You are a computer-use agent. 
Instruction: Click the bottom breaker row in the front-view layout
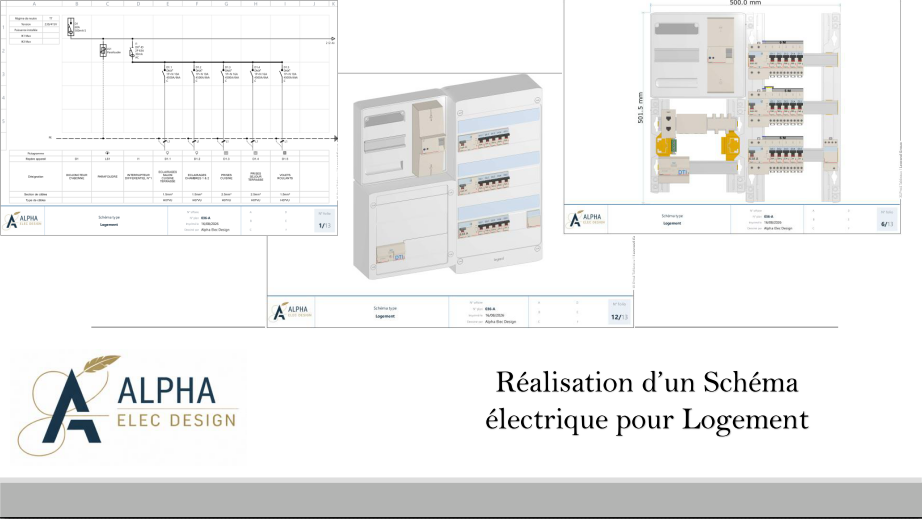(776, 155)
